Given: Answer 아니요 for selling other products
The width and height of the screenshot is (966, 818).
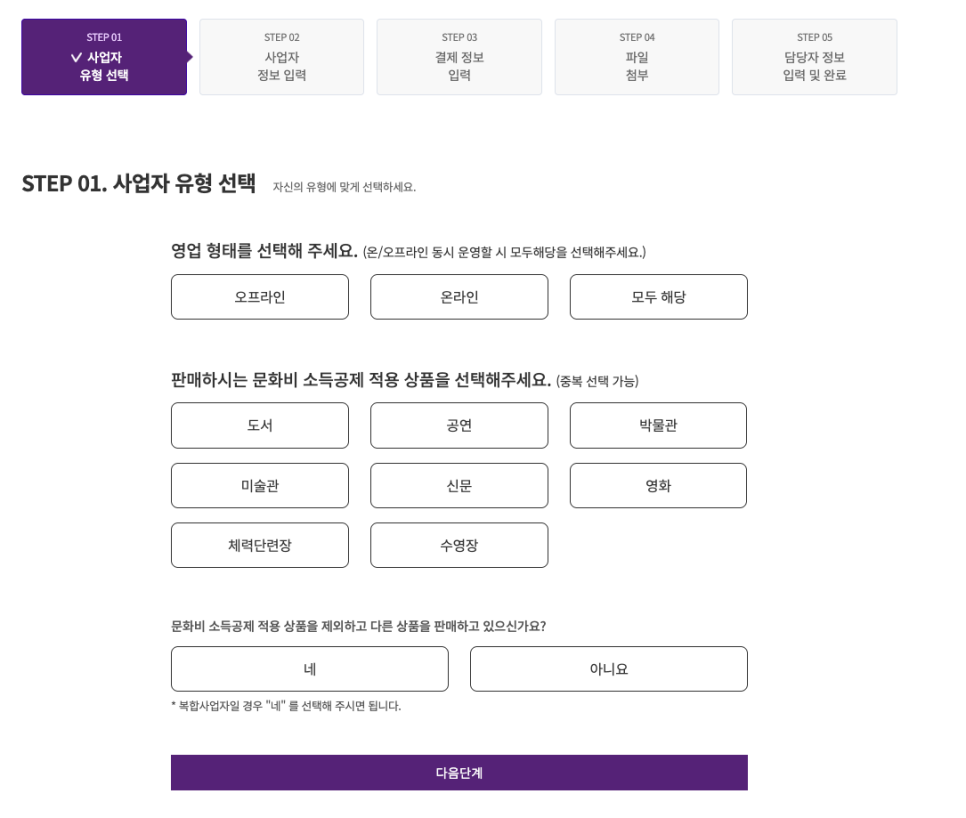Looking at the screenshot, I should click(608, 669).
